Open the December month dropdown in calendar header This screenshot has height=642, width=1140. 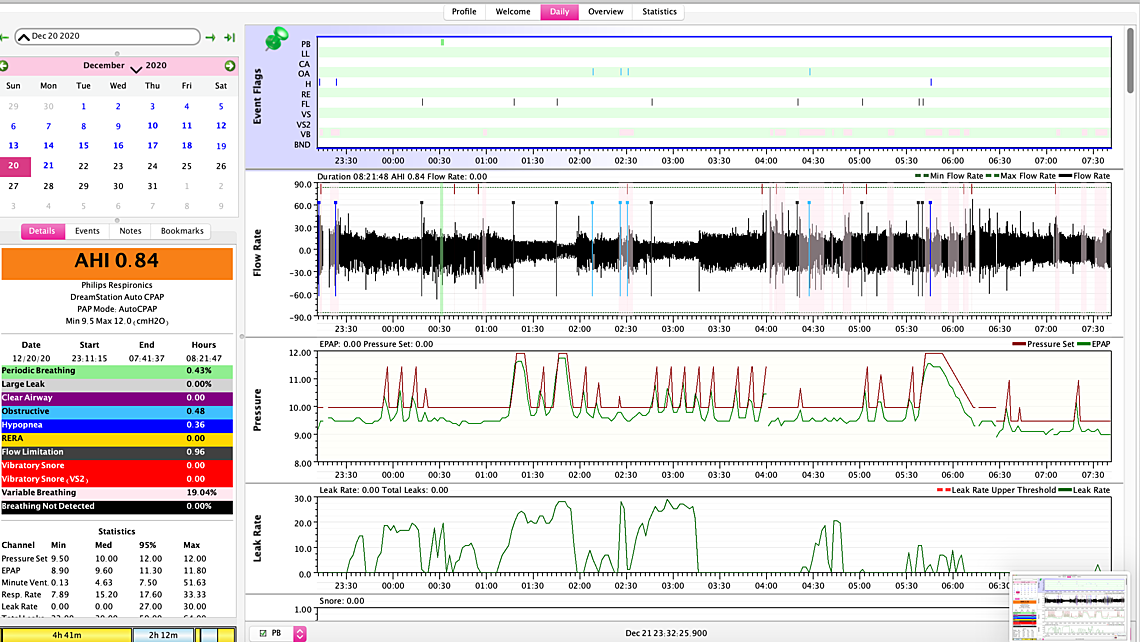136,68
